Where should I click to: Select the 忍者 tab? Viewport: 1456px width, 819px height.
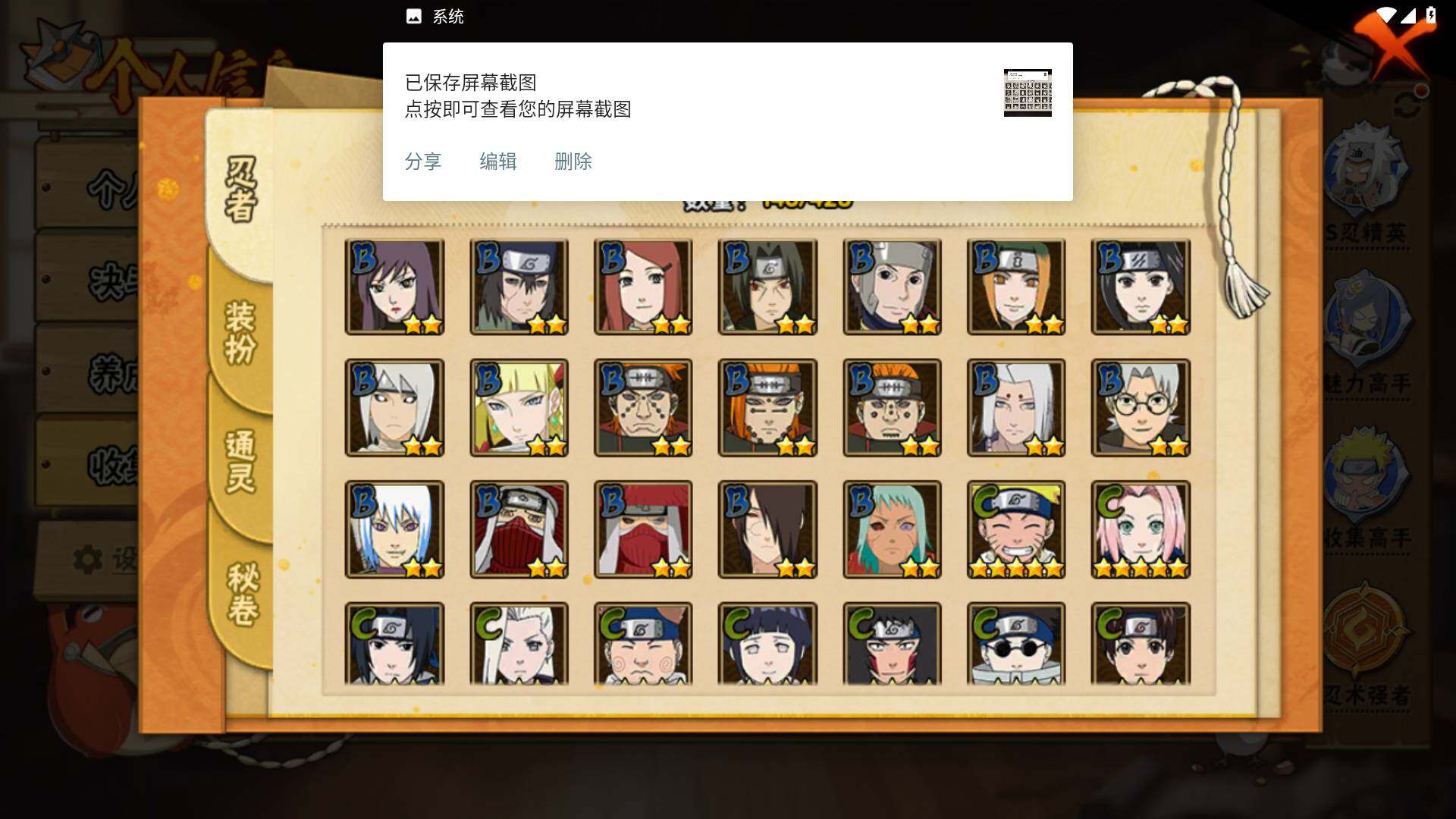(241, 190)
